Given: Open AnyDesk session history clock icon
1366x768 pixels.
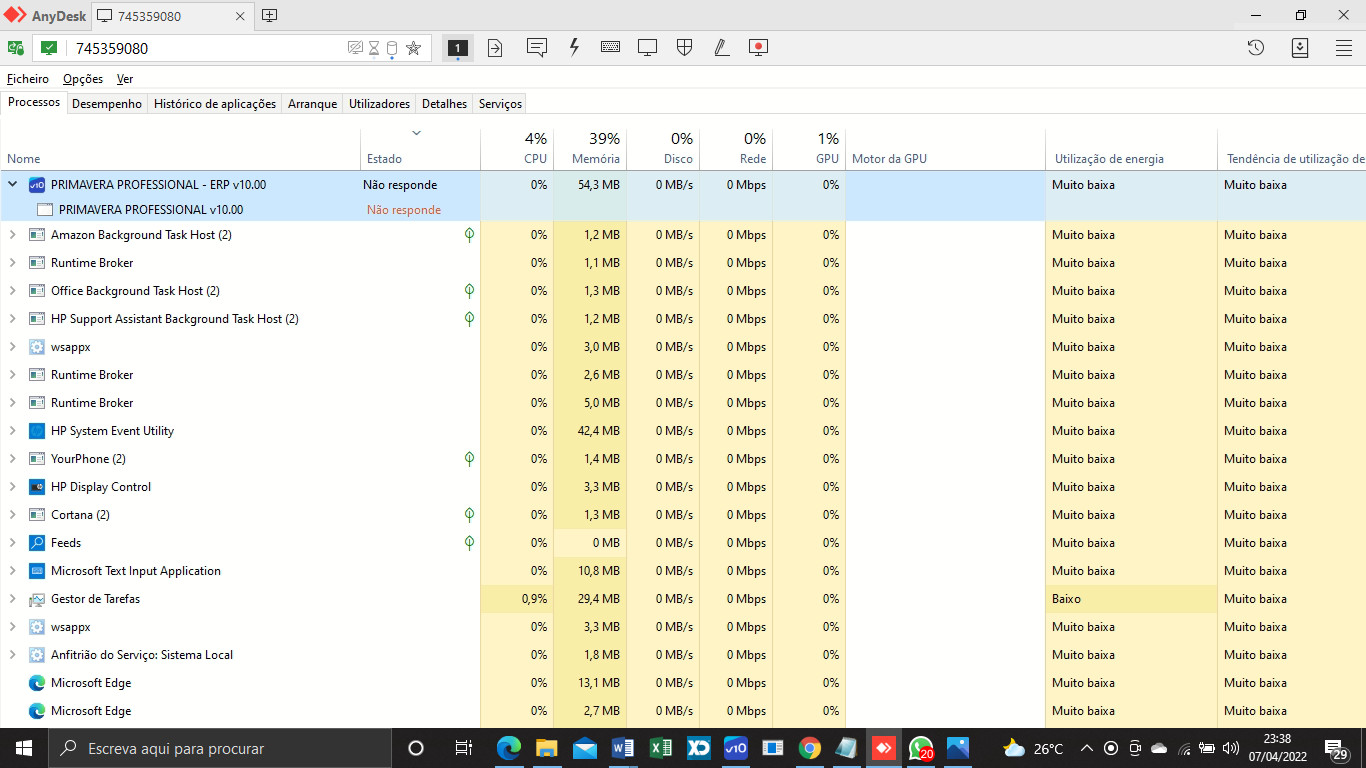Looking at the screenshot, I should pyautogui.click(x=1256, y=48).
